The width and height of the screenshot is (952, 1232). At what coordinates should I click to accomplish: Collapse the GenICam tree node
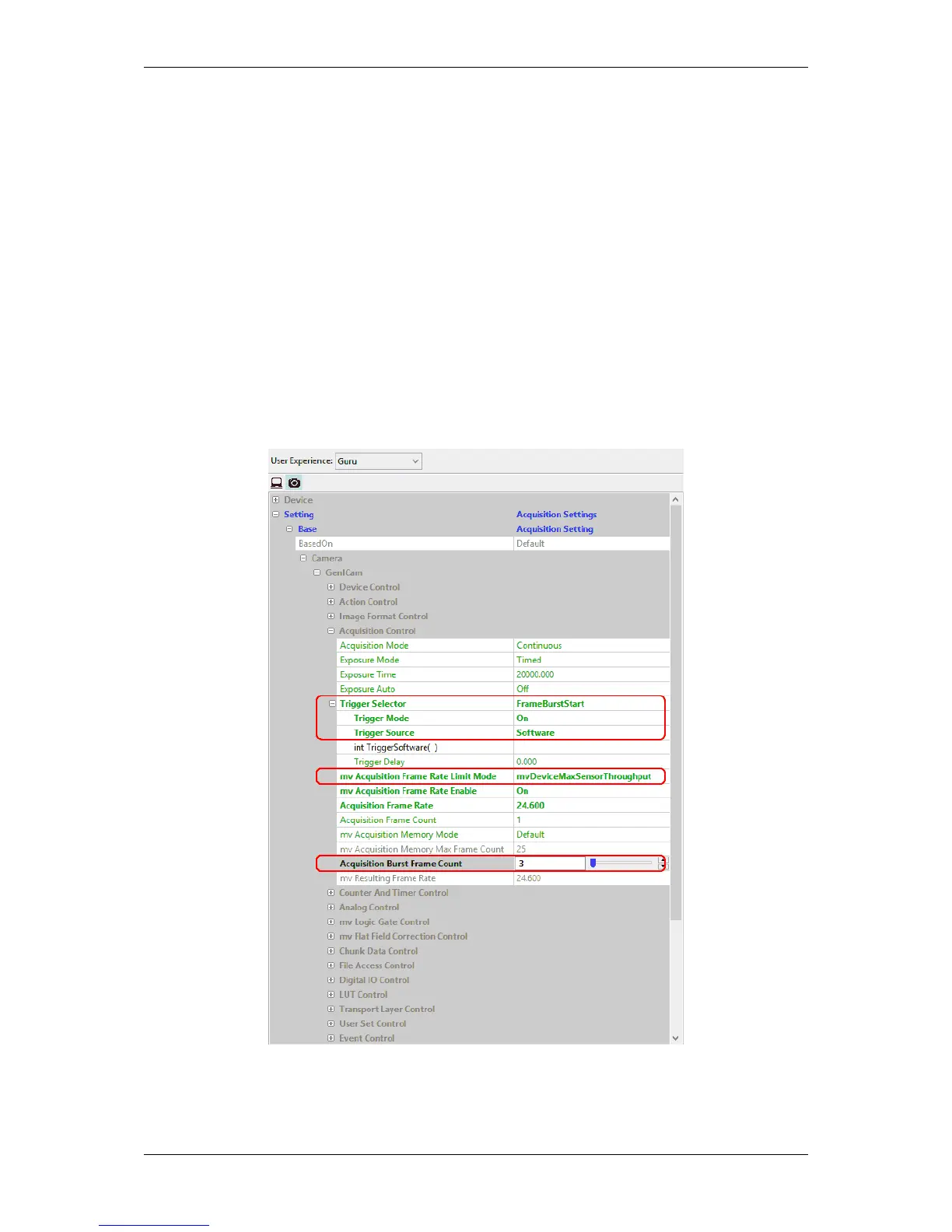pyautogui.click(x=317, y=572)
